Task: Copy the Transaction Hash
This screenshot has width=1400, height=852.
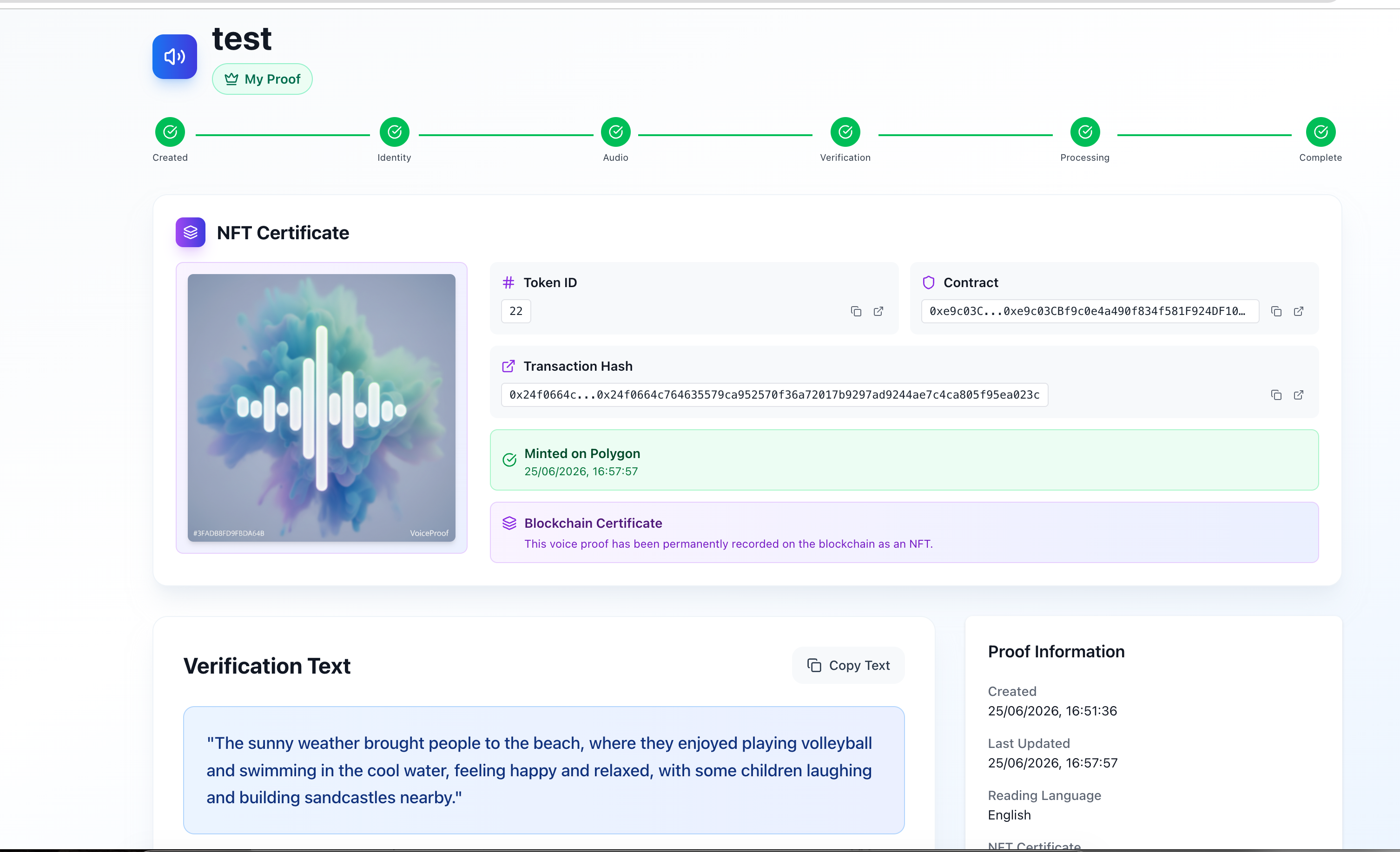Action: (1276, 395)
